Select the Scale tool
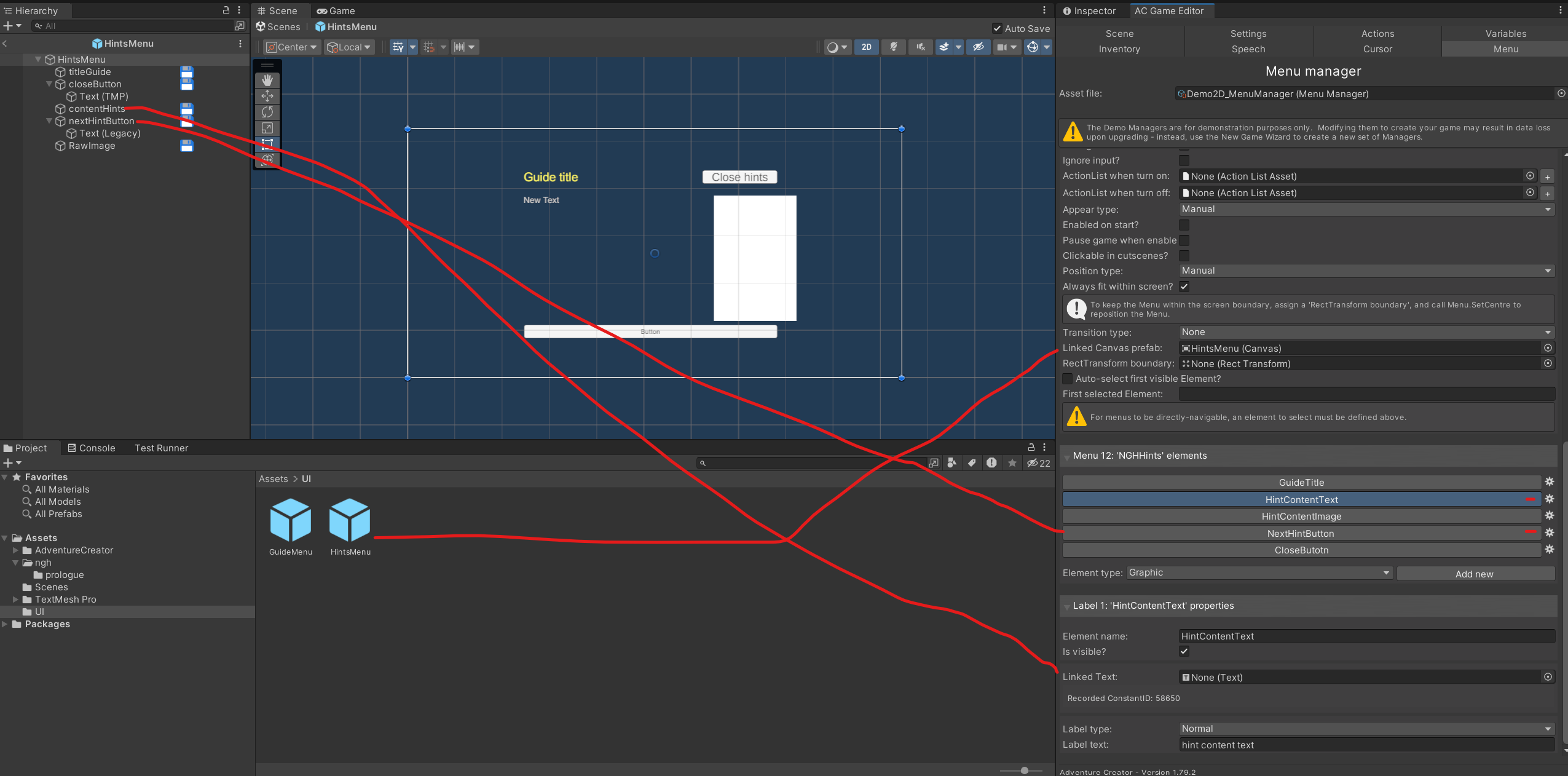The height and width of the screenshot is (776, 1568). point(267,128)
